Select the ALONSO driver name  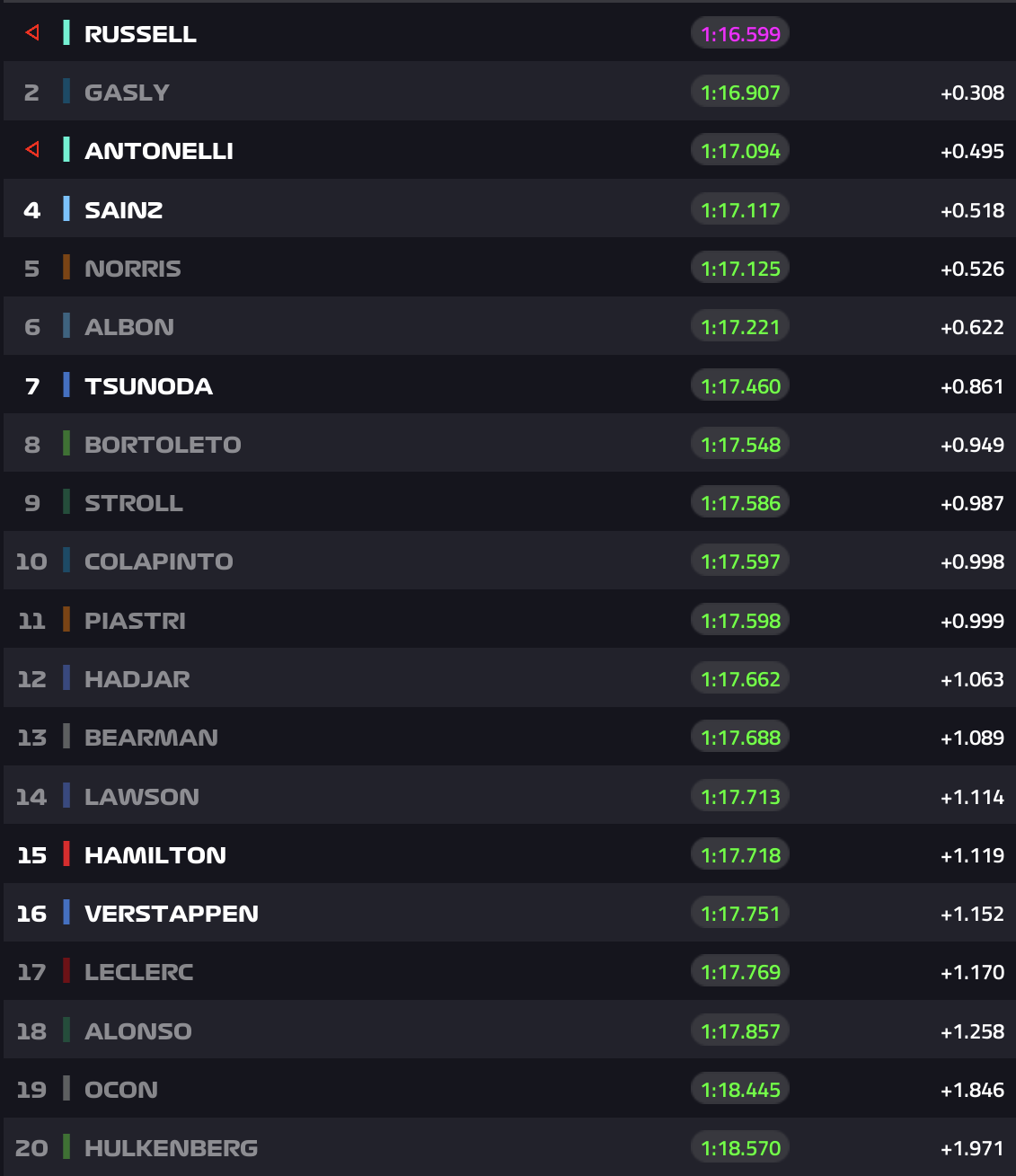138,1031
